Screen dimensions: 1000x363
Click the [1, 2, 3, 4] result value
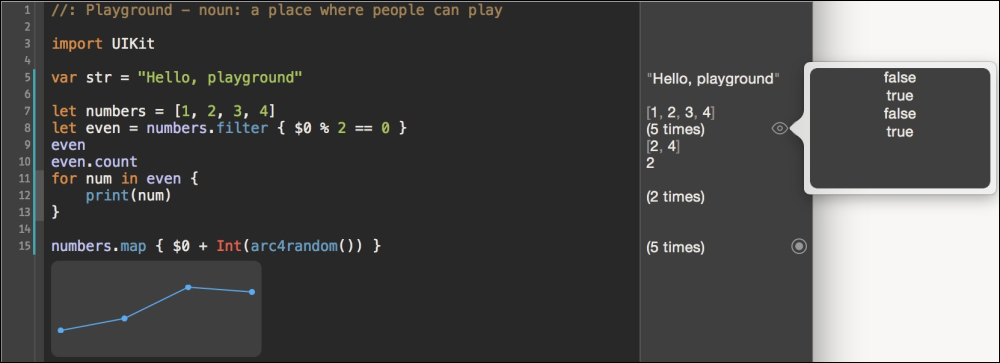(680, 113)
